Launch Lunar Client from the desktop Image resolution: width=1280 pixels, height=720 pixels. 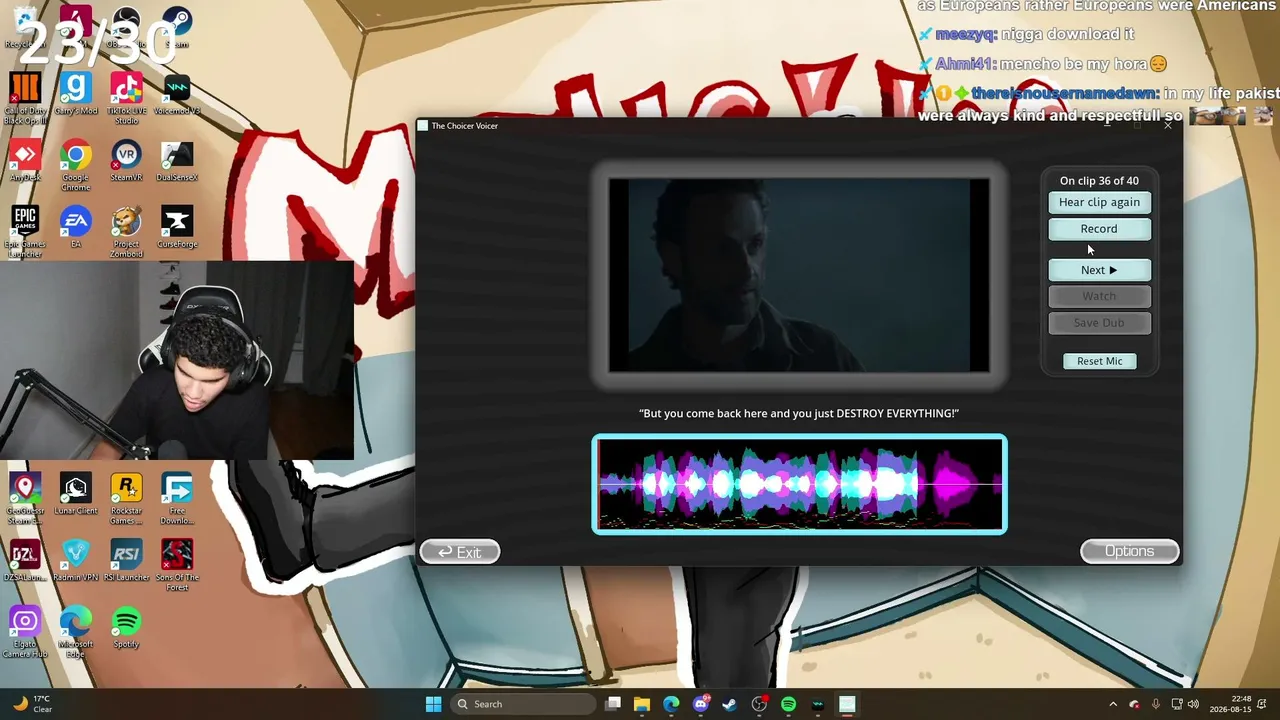click(x=75, y=494)
